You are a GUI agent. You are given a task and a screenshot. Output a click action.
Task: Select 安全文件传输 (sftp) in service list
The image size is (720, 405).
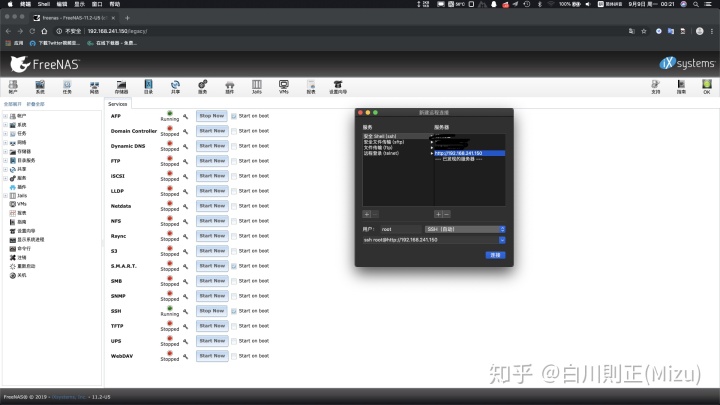tap(397, 142)
